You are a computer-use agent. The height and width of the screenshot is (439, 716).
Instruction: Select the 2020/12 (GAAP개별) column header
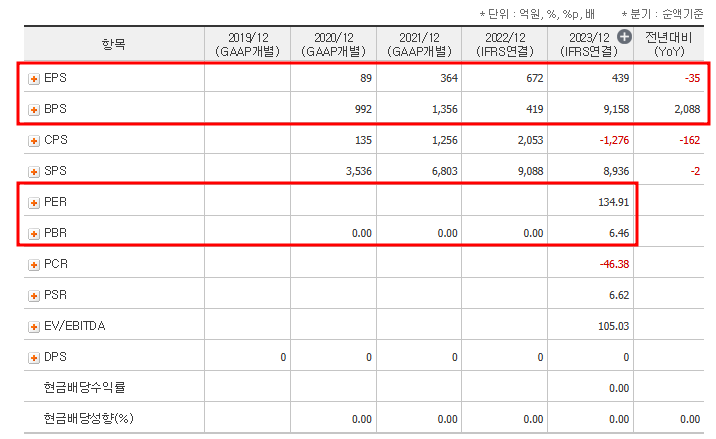pyautogui.click(x=333, y=44)
